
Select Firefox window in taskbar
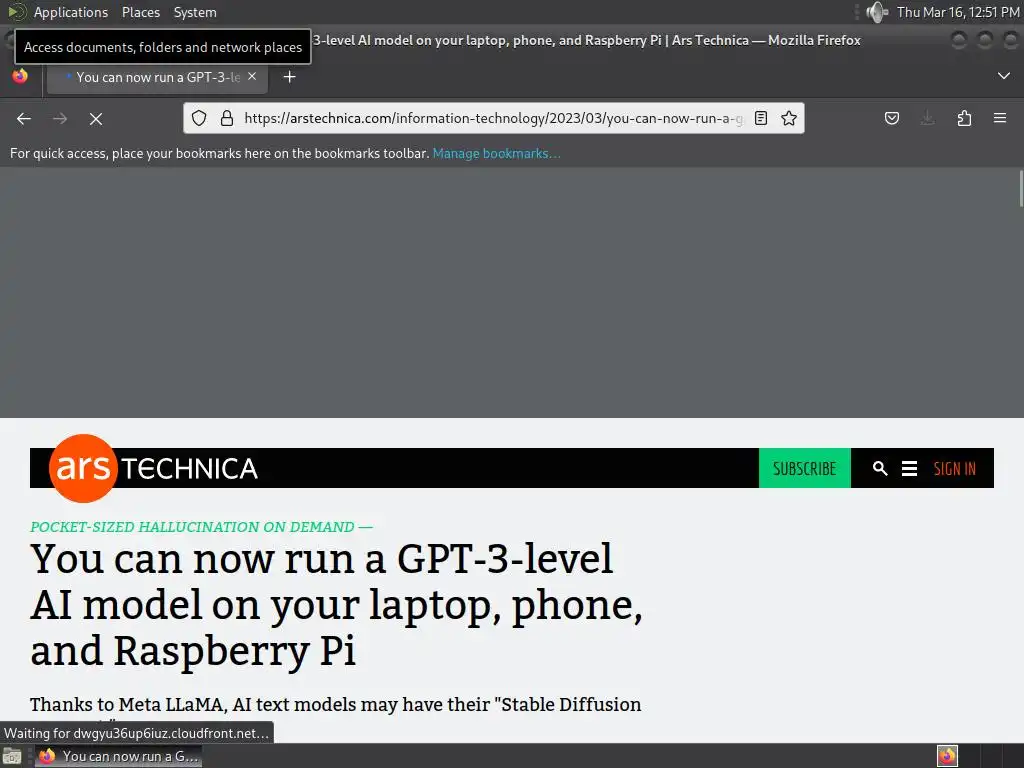[118, 756]
